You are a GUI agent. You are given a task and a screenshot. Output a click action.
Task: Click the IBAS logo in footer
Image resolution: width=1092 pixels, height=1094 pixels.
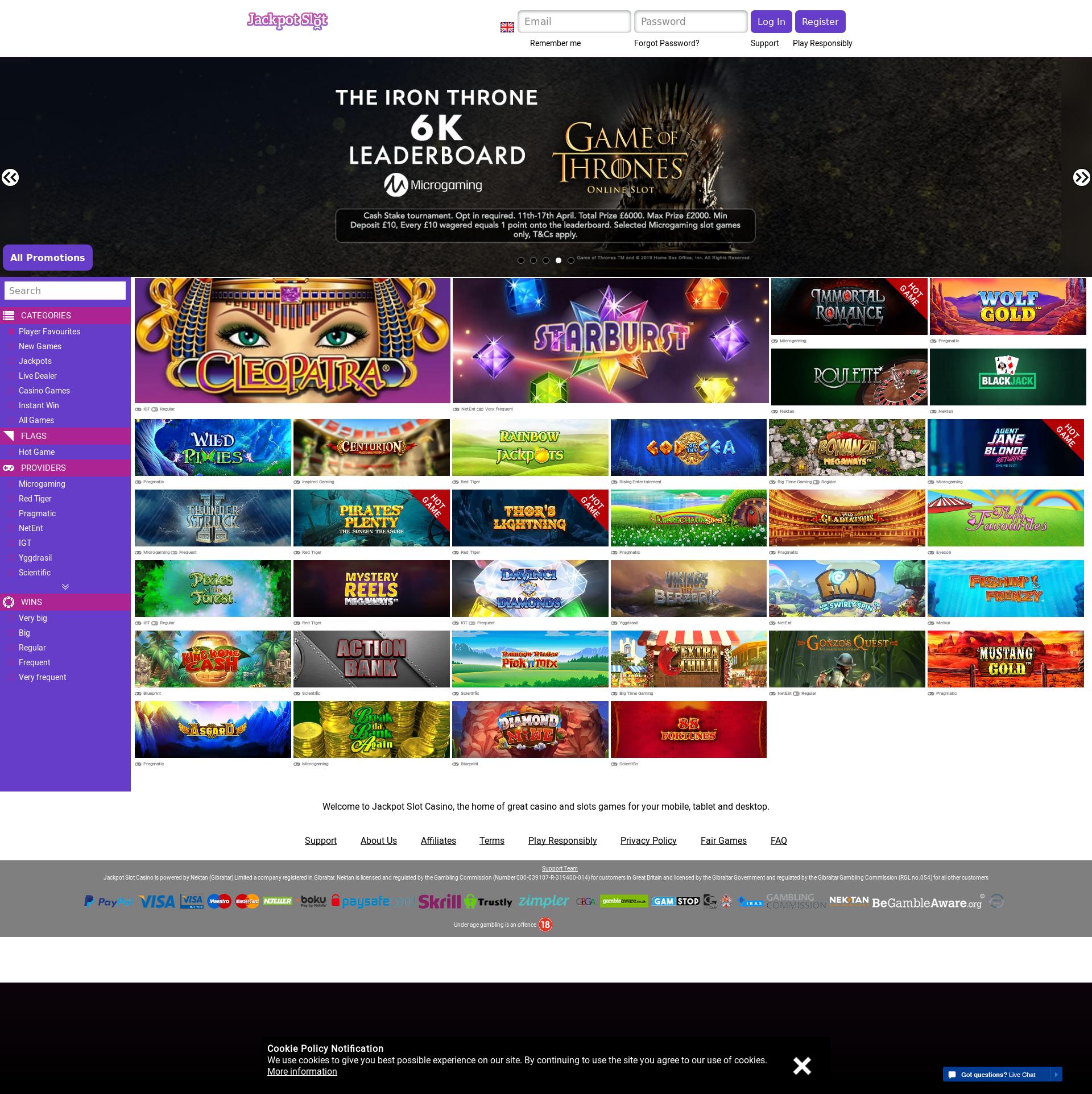(x=750, y=902)
